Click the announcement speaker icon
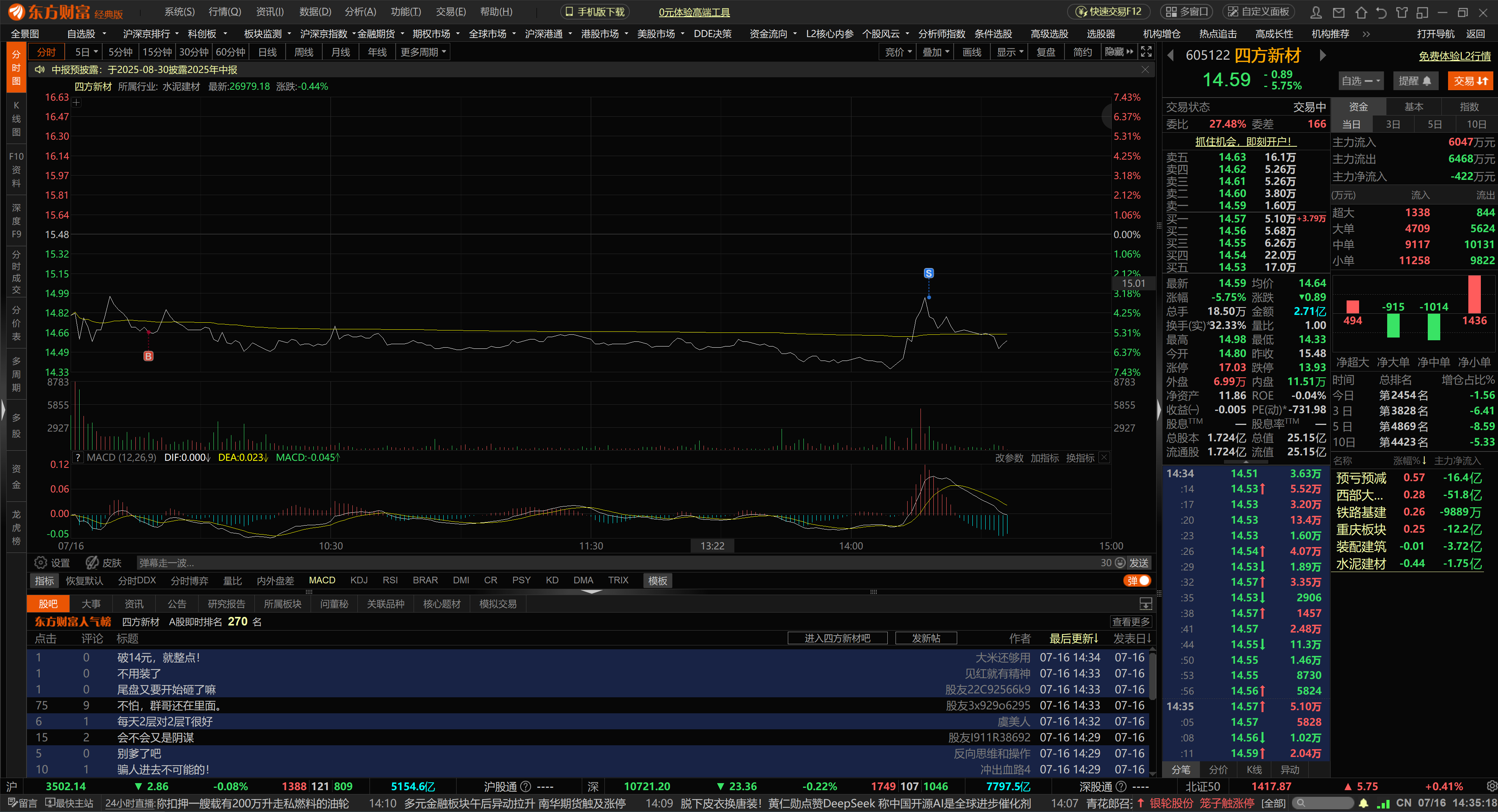 click(39, 70)
